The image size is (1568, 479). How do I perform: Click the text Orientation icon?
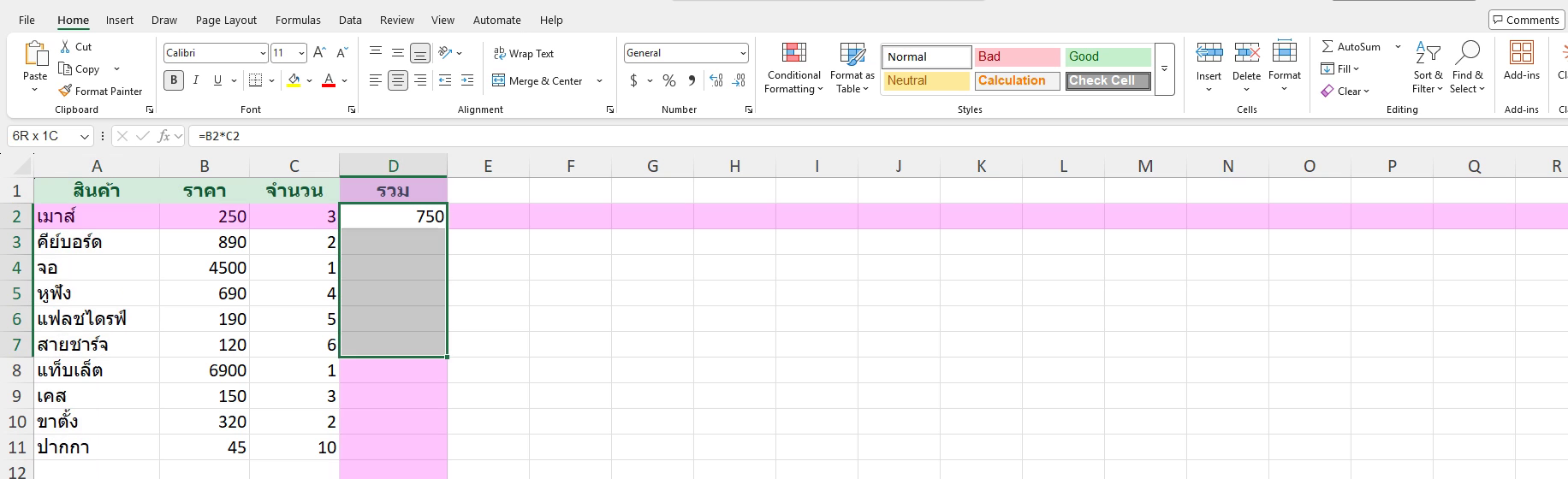pyautogui.click(x=445, y=53)
